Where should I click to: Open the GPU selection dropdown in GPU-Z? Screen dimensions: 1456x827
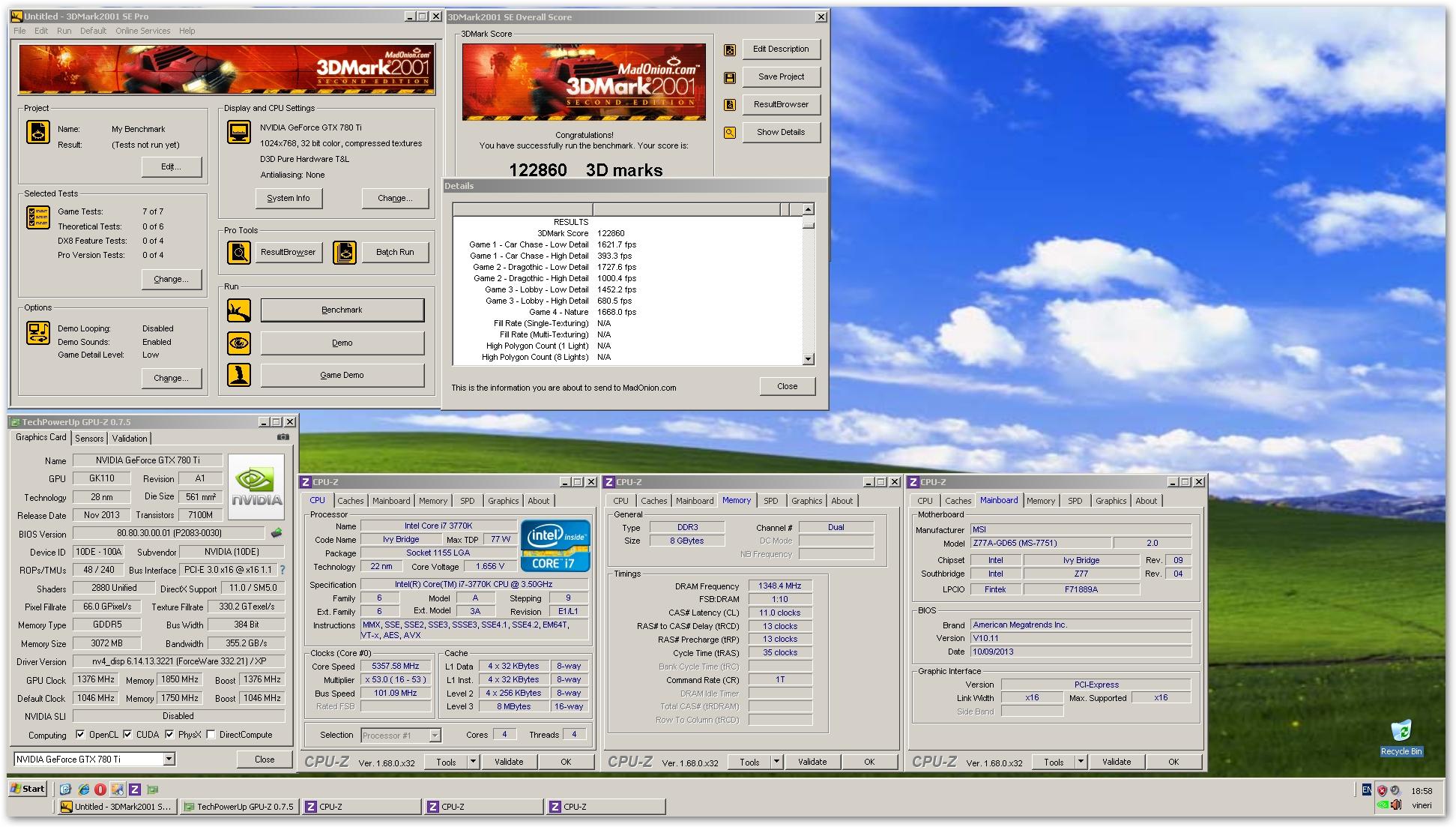[x=169, y=760]
